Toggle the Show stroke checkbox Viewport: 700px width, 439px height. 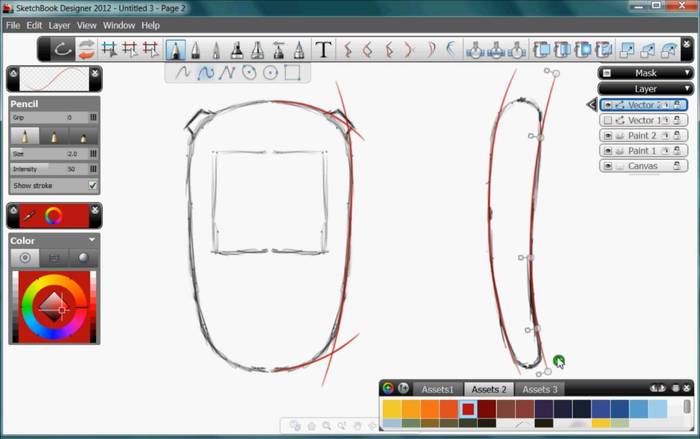click(93, 185)
